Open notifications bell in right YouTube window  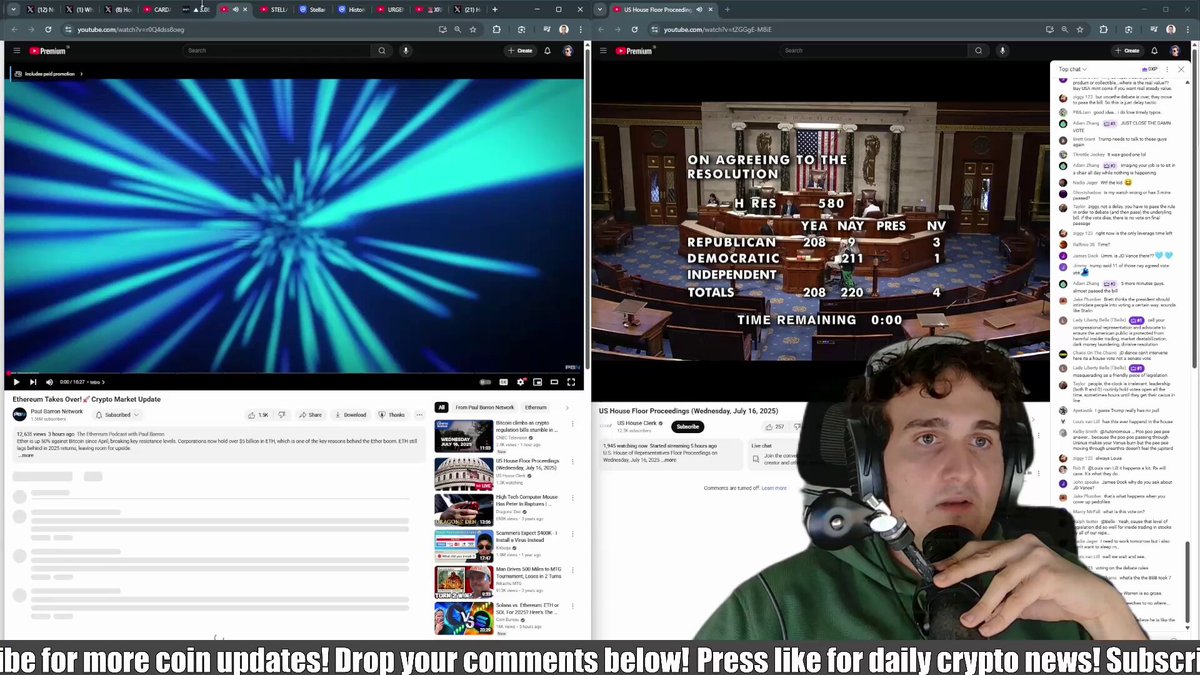coord(1154,50)
